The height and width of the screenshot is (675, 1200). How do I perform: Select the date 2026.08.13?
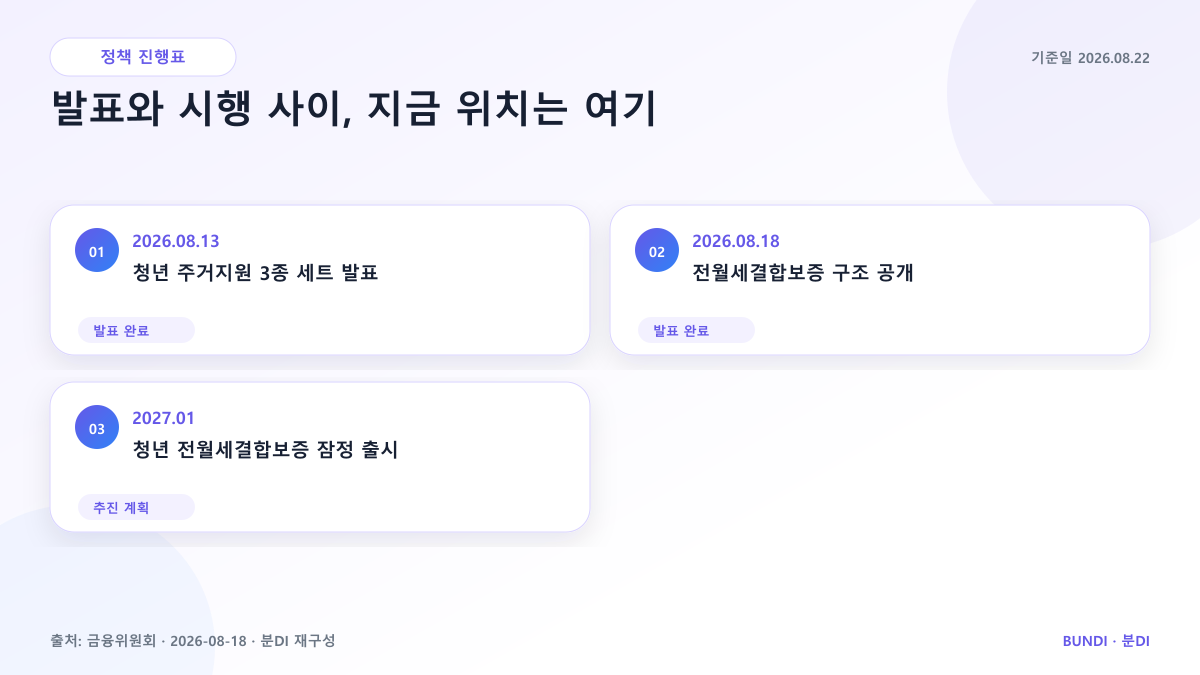tap(176, 241)
